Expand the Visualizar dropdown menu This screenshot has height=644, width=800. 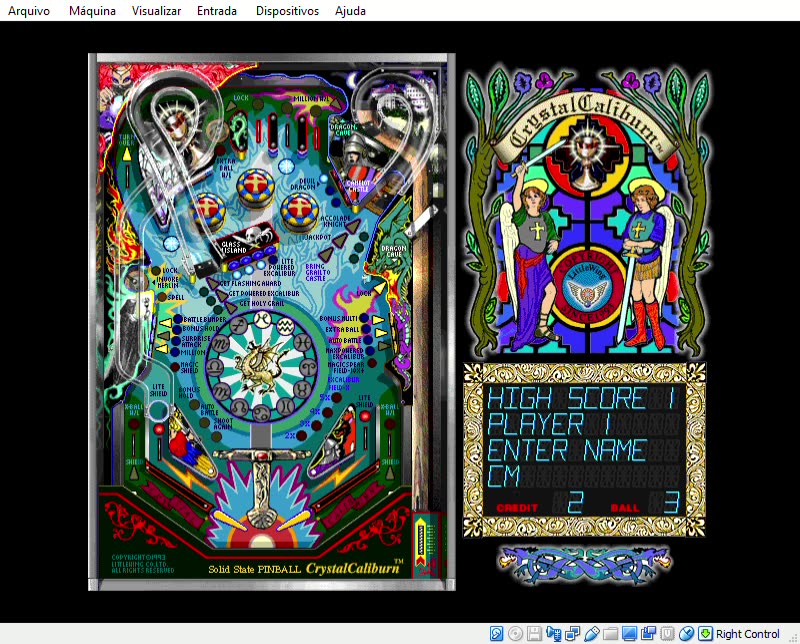coord(157,11)
